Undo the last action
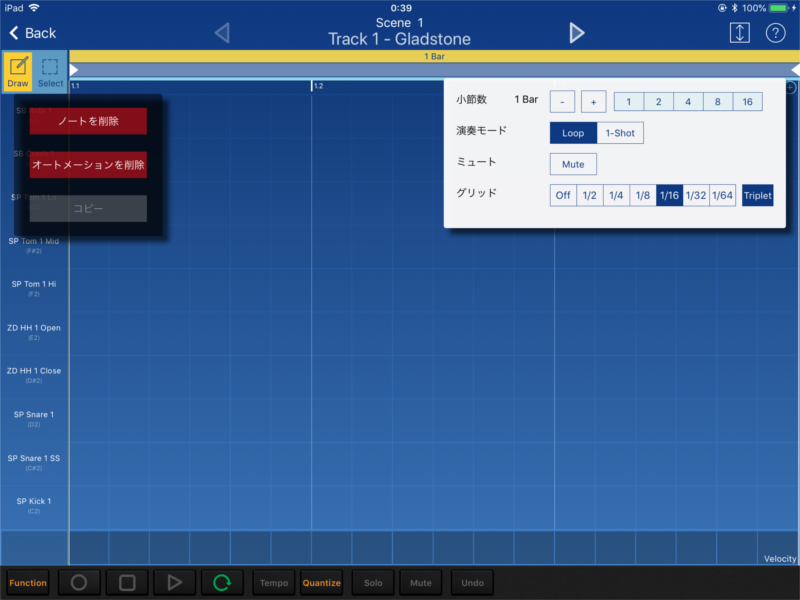800x600 pixels. click(x=472, y=583)
